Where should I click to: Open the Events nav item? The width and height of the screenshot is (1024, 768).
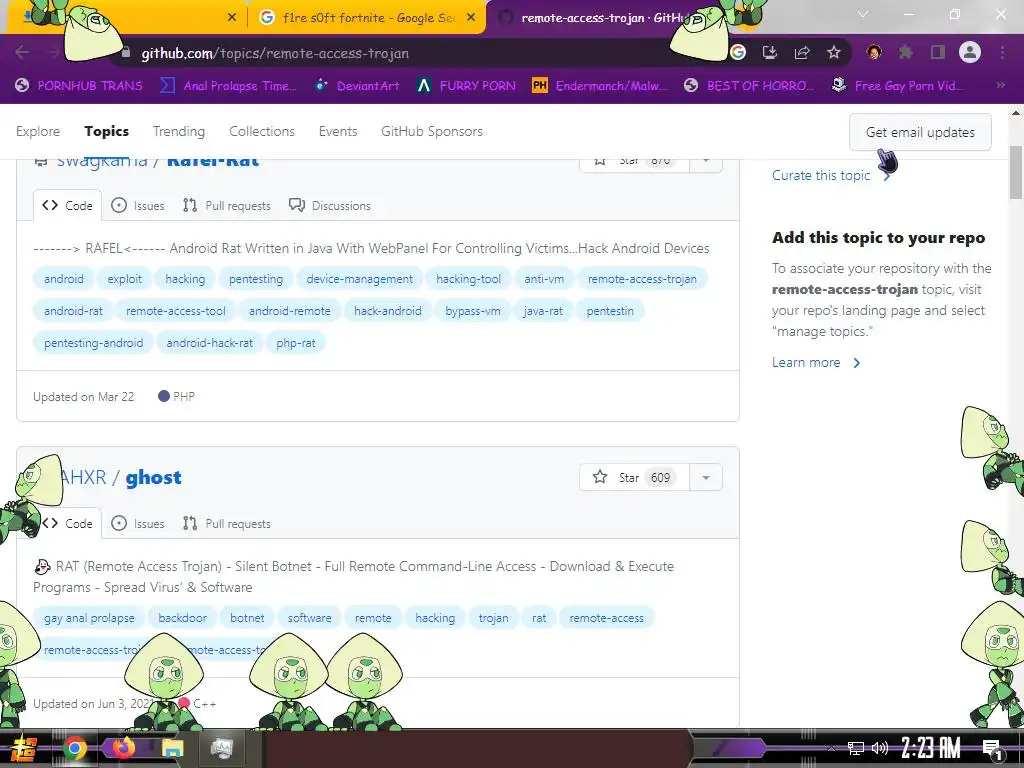[x=338, y=131]
